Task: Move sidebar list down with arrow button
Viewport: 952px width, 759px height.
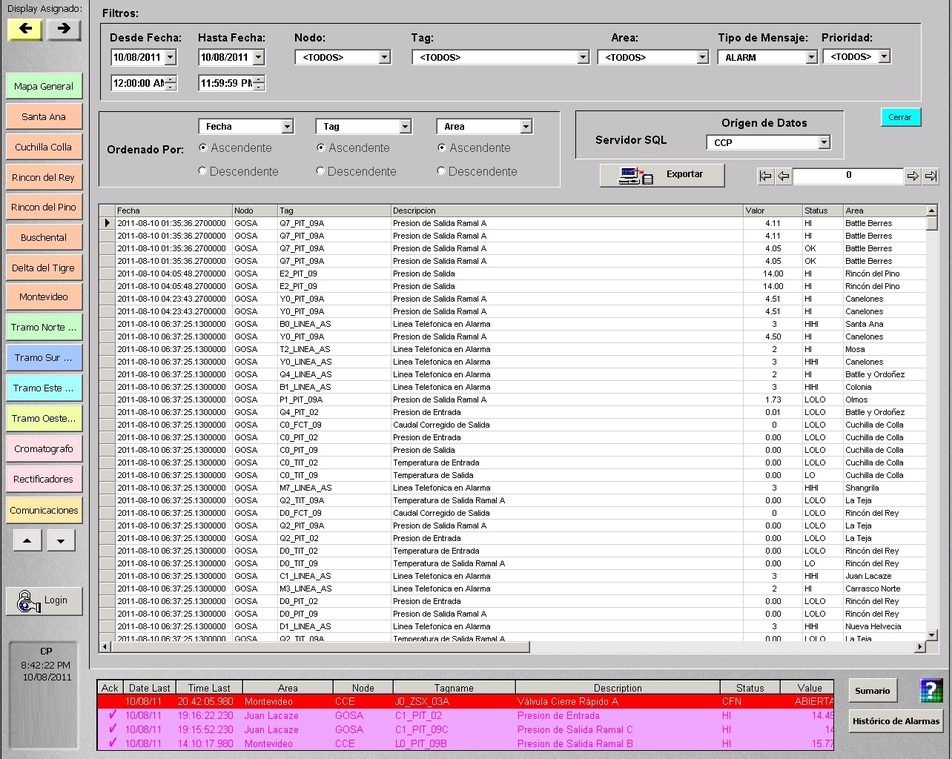Action: 61,540
